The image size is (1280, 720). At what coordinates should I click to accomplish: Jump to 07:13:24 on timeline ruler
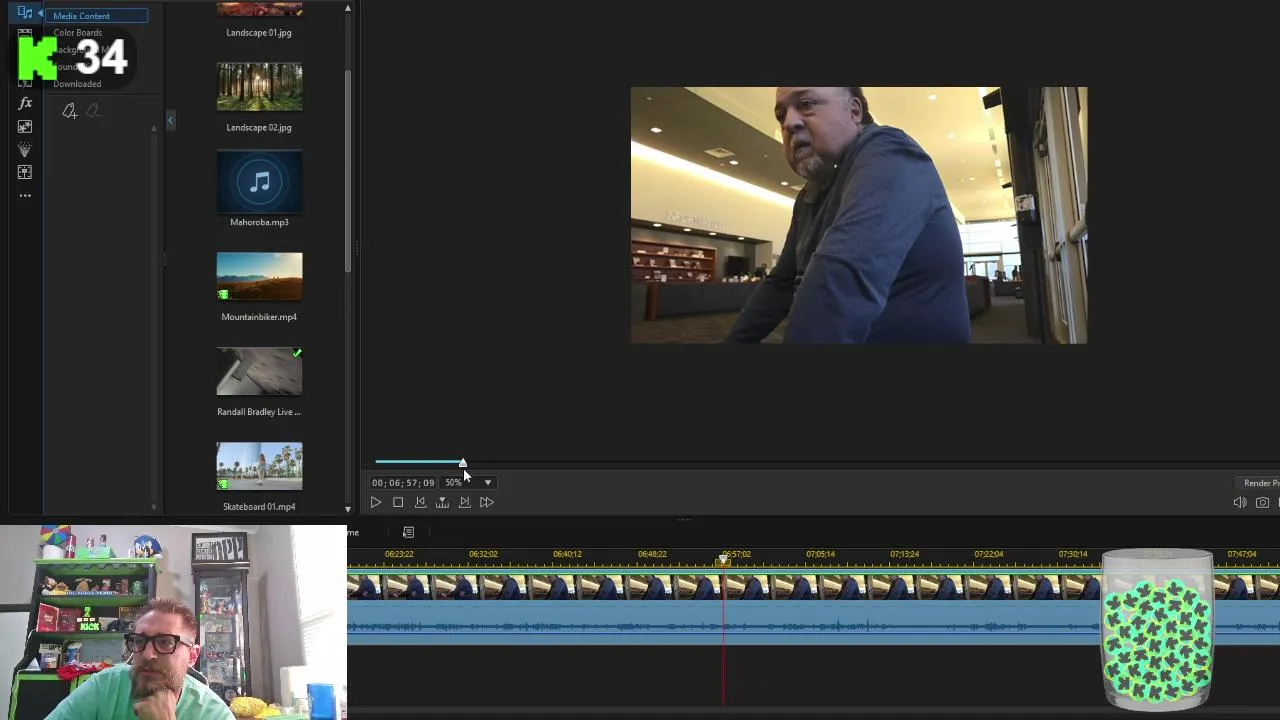coord(904,554)
